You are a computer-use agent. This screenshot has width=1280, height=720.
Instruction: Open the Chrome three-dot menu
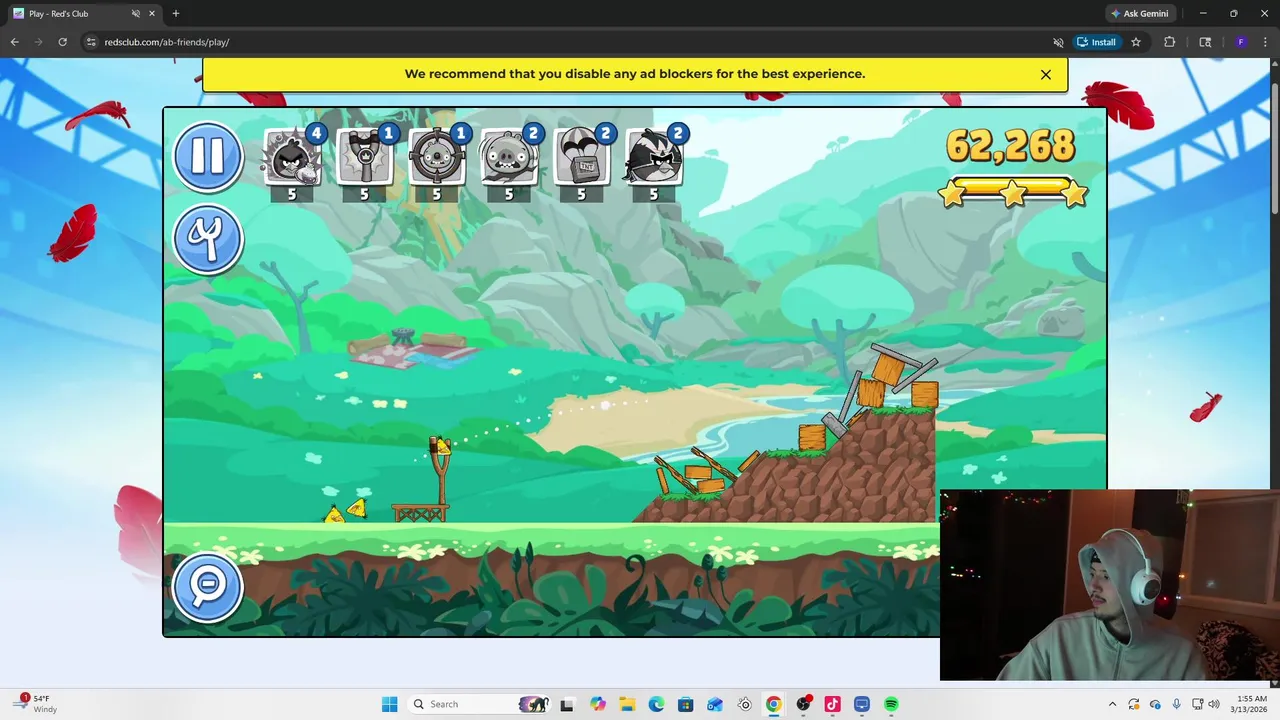pyautogui.click(x=1266, y=42)
